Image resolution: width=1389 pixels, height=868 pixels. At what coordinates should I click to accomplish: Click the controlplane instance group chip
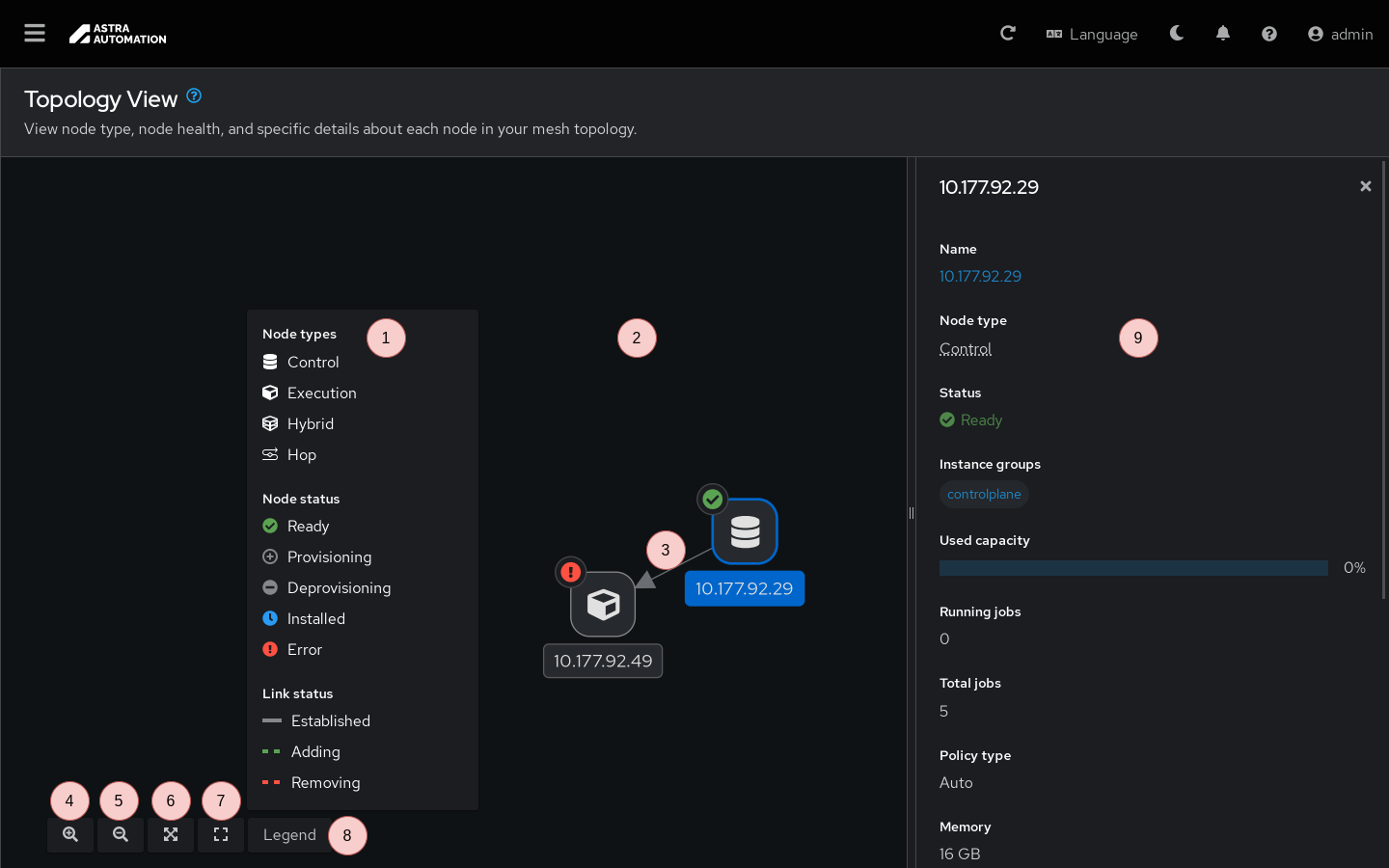click(984, 495)
